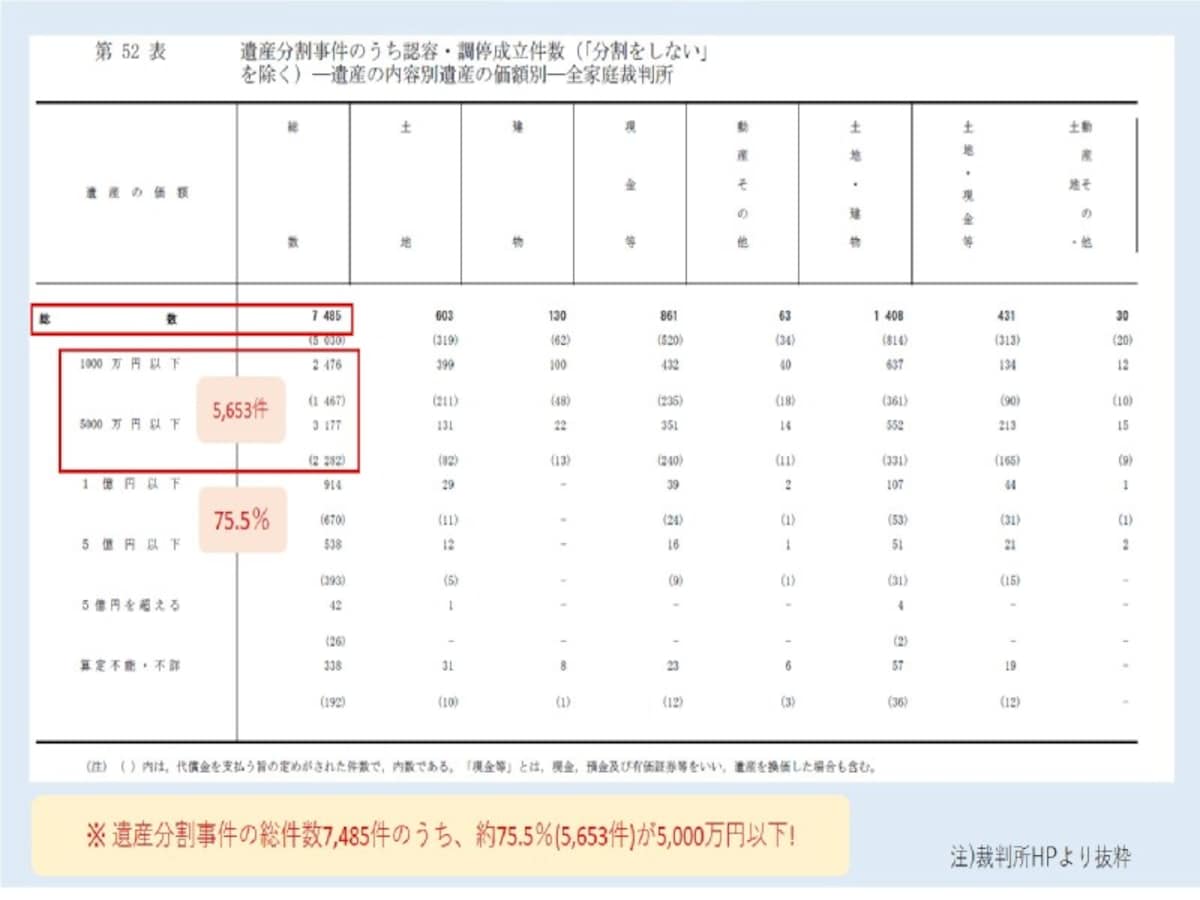Screen dimensions: 1200x900
Task: Click the parenthesized value (5 030)
Action: tap(325, 340)
